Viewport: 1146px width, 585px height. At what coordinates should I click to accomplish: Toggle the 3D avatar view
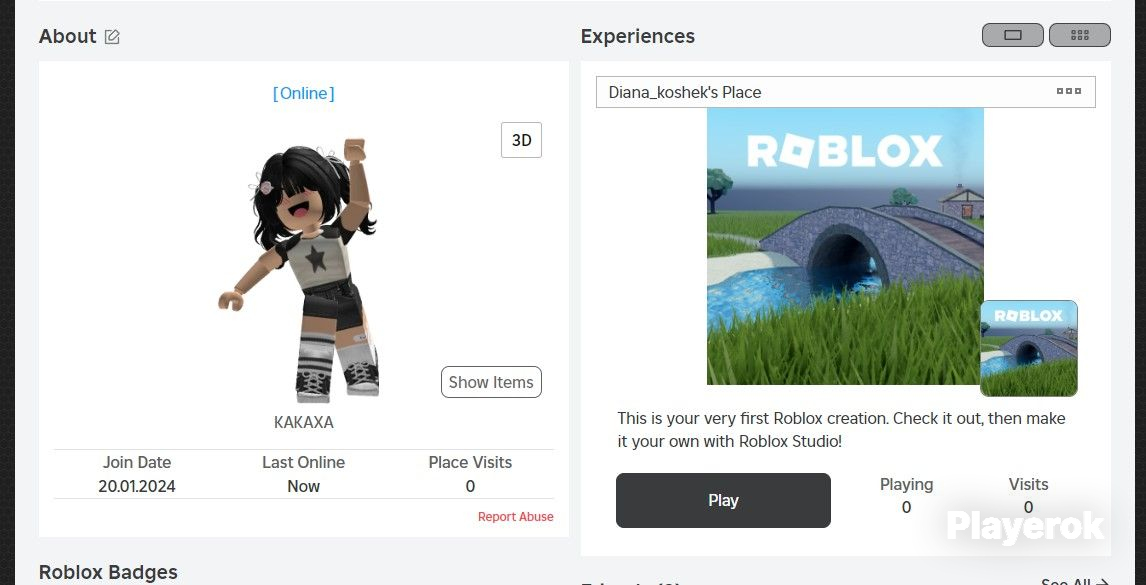point(521,140)
